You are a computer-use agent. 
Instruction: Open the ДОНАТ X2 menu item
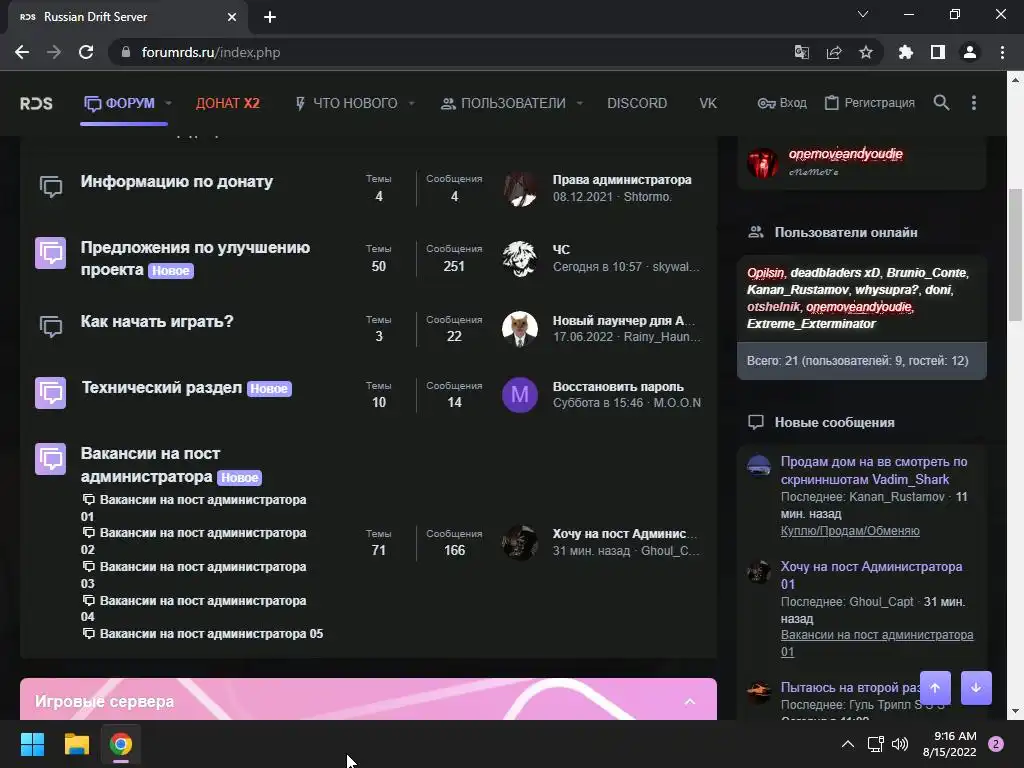(x=228, y=103)
